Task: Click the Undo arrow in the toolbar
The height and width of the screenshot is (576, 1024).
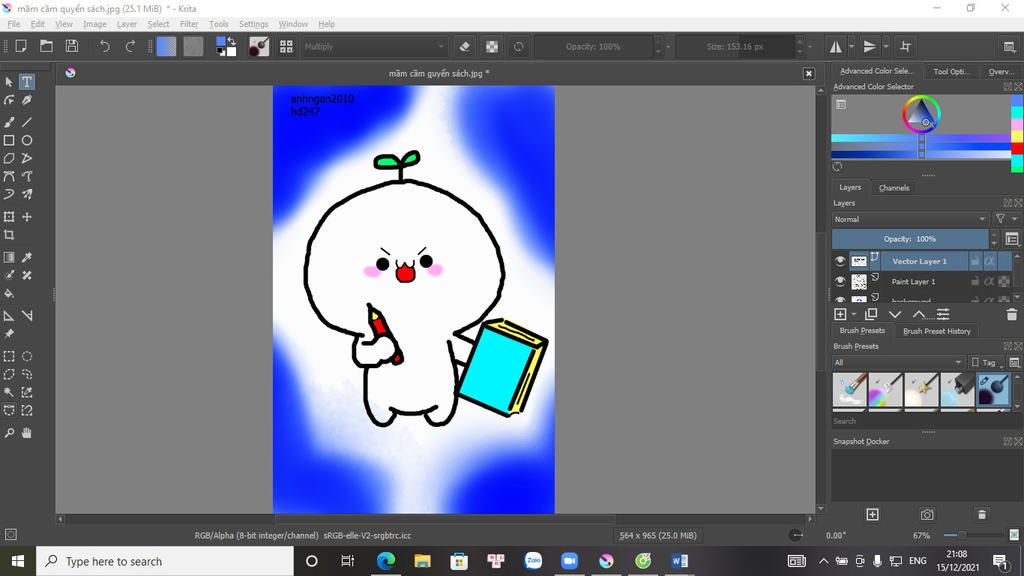Action: click(x=104, y=46)
